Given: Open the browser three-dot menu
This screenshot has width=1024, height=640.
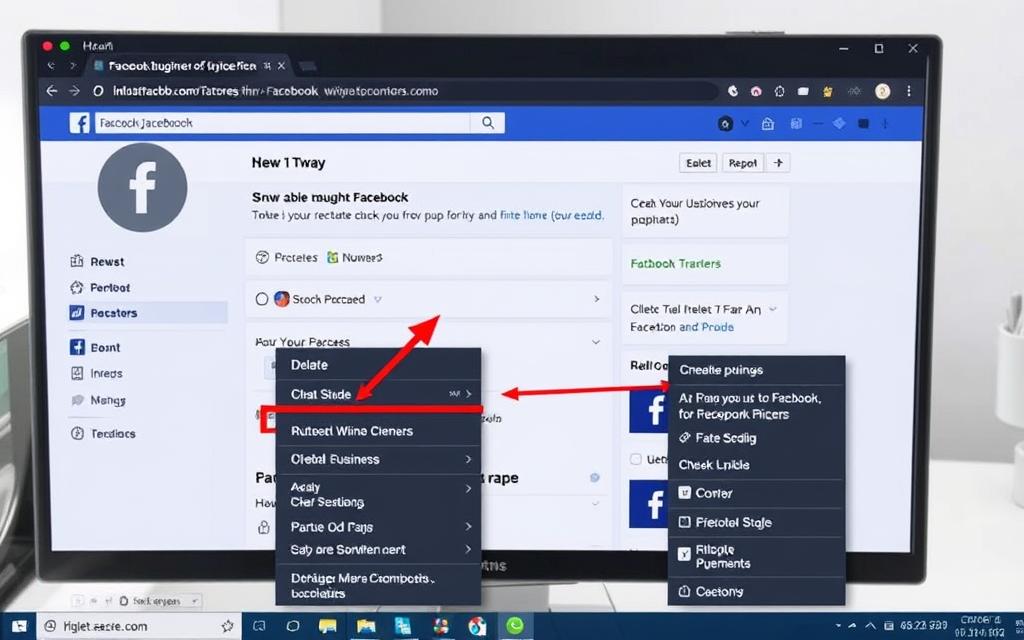Looking at the screenshot, I should (908, 91).
